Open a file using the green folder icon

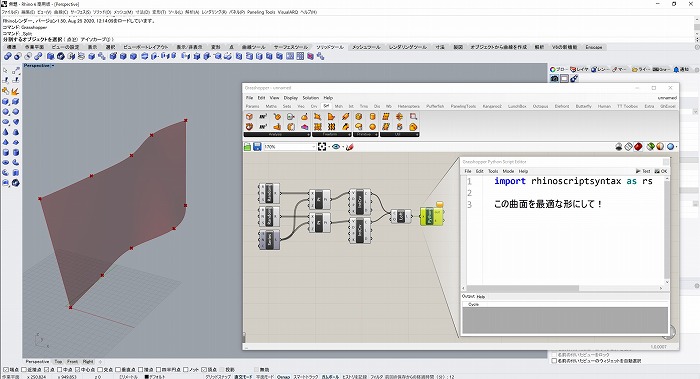(247, 146)
